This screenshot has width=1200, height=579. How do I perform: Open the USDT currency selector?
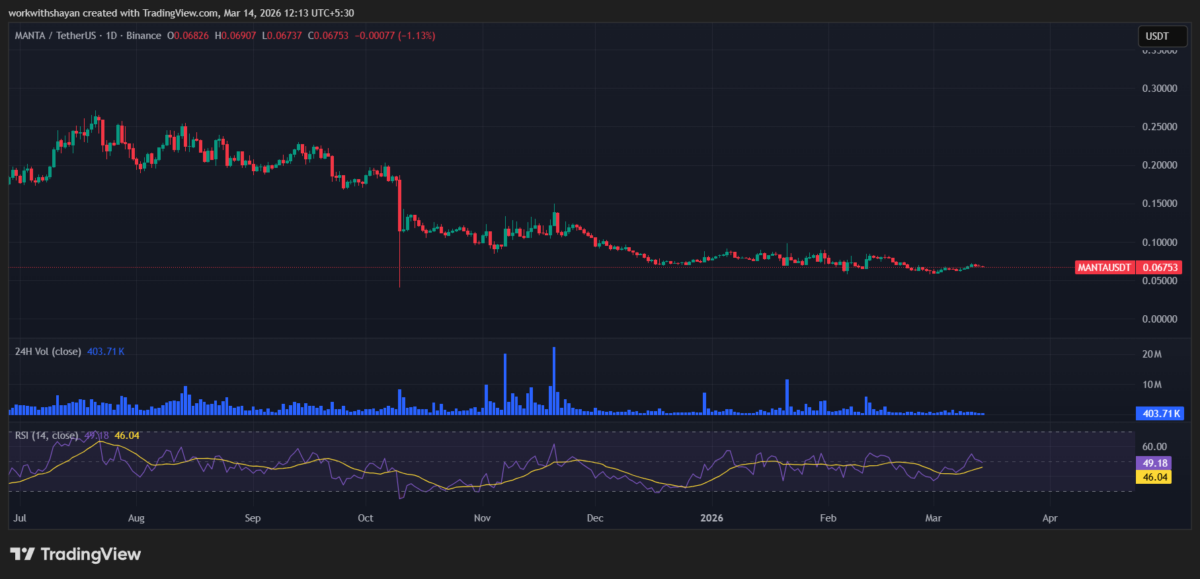[1163, 34]
